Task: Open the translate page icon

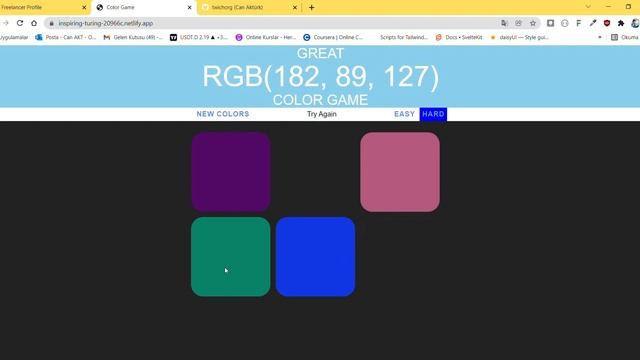Action: coord(504,23)
